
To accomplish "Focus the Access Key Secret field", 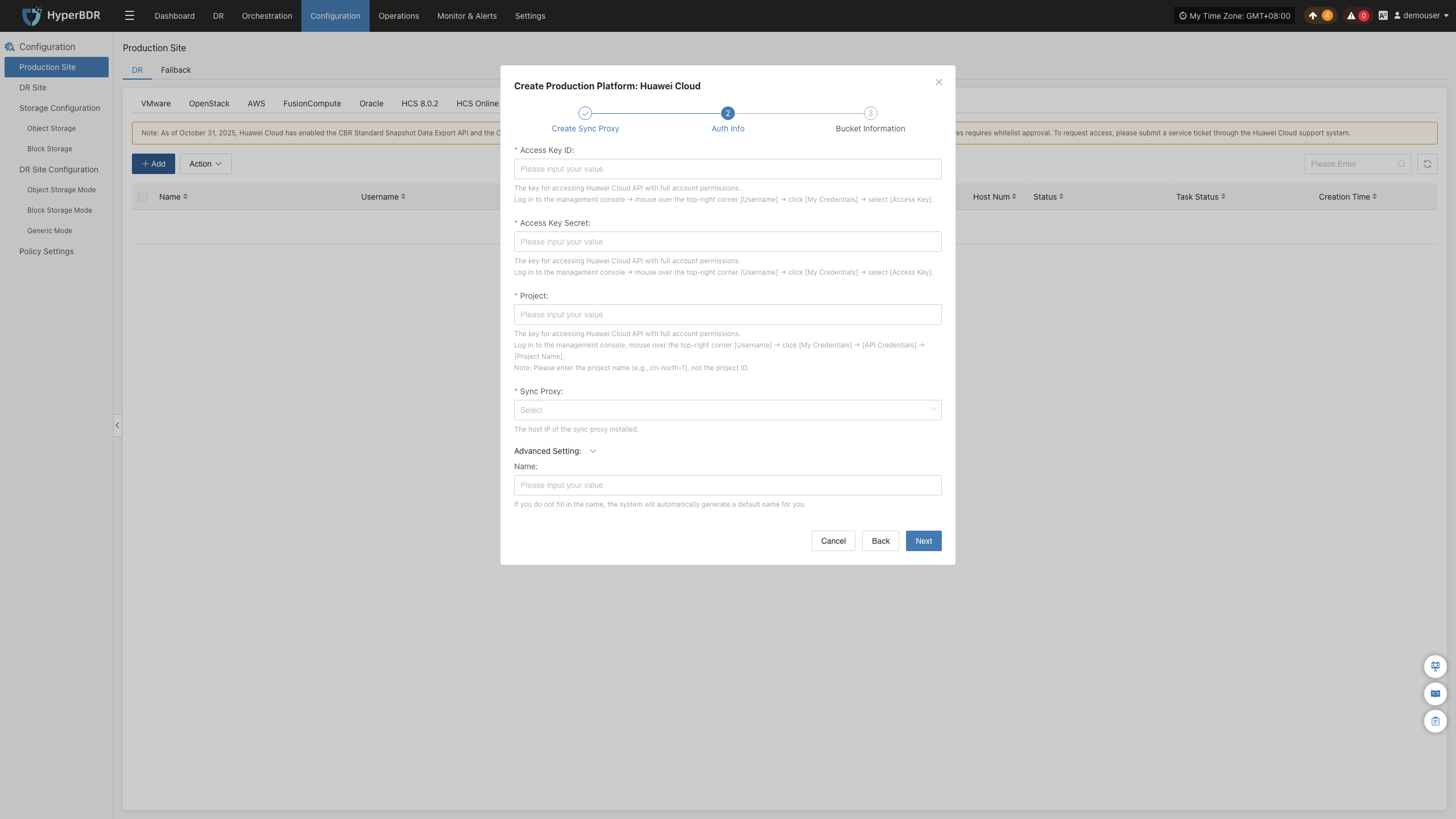I will point(728,242).
